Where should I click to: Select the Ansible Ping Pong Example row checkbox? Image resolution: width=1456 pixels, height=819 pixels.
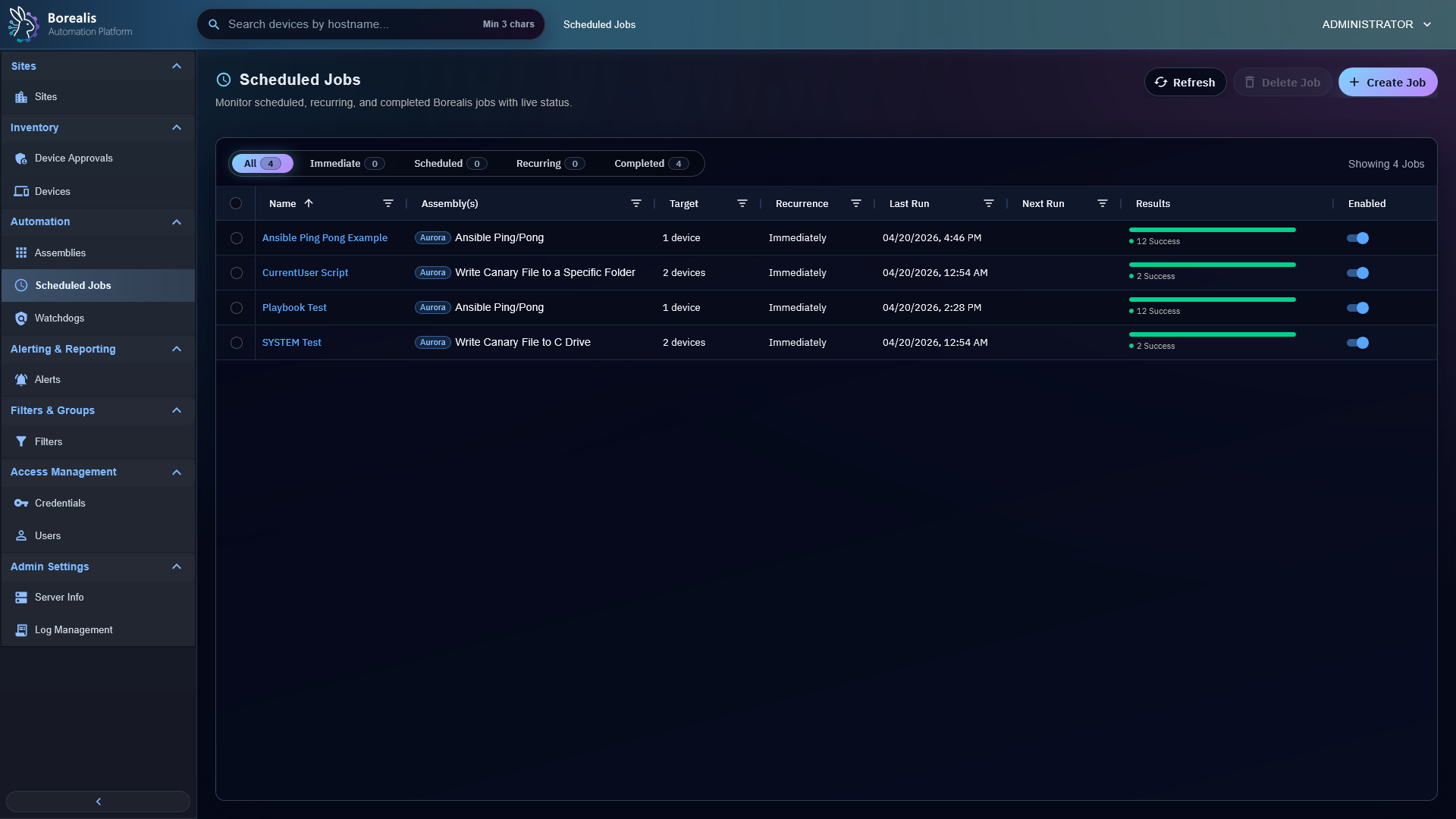(237, 238)
